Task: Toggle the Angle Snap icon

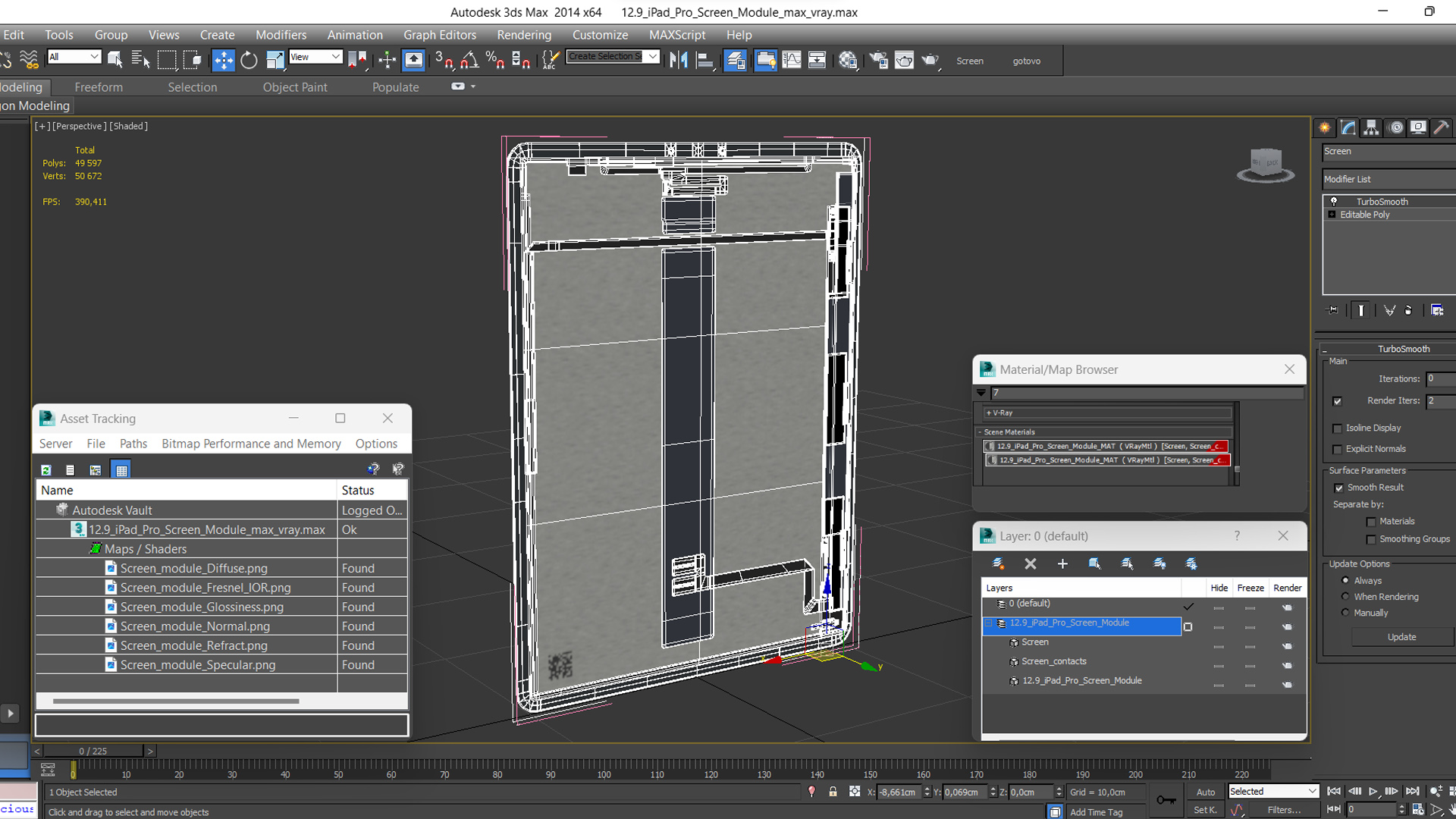Action: coord(469,61)
